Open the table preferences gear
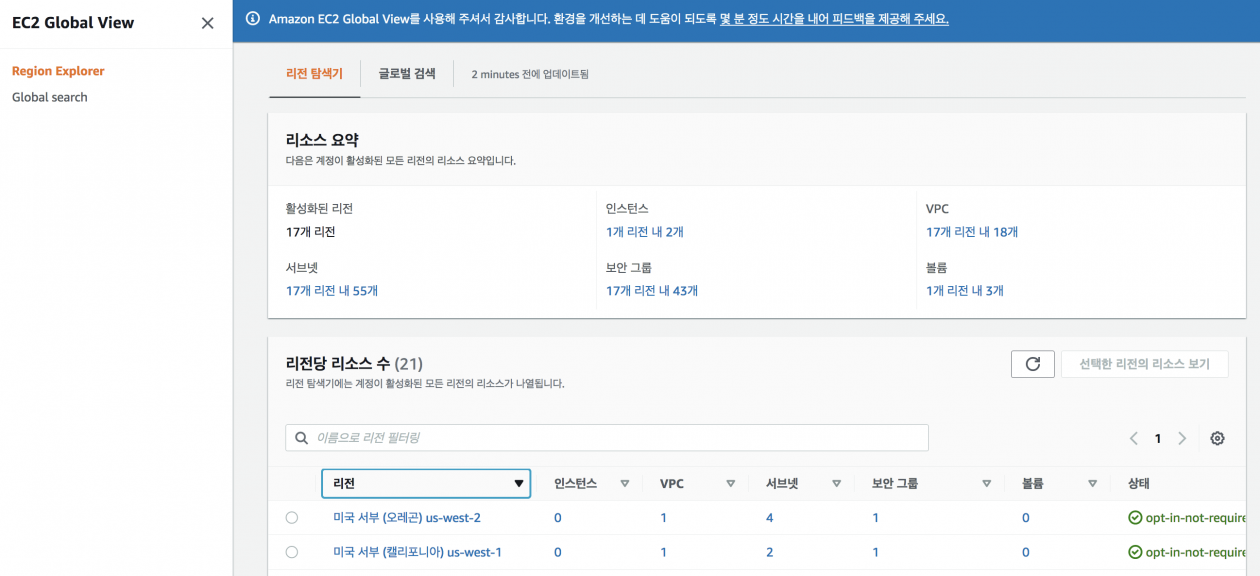This screenshot has width=1260, height=576. 1217,437
